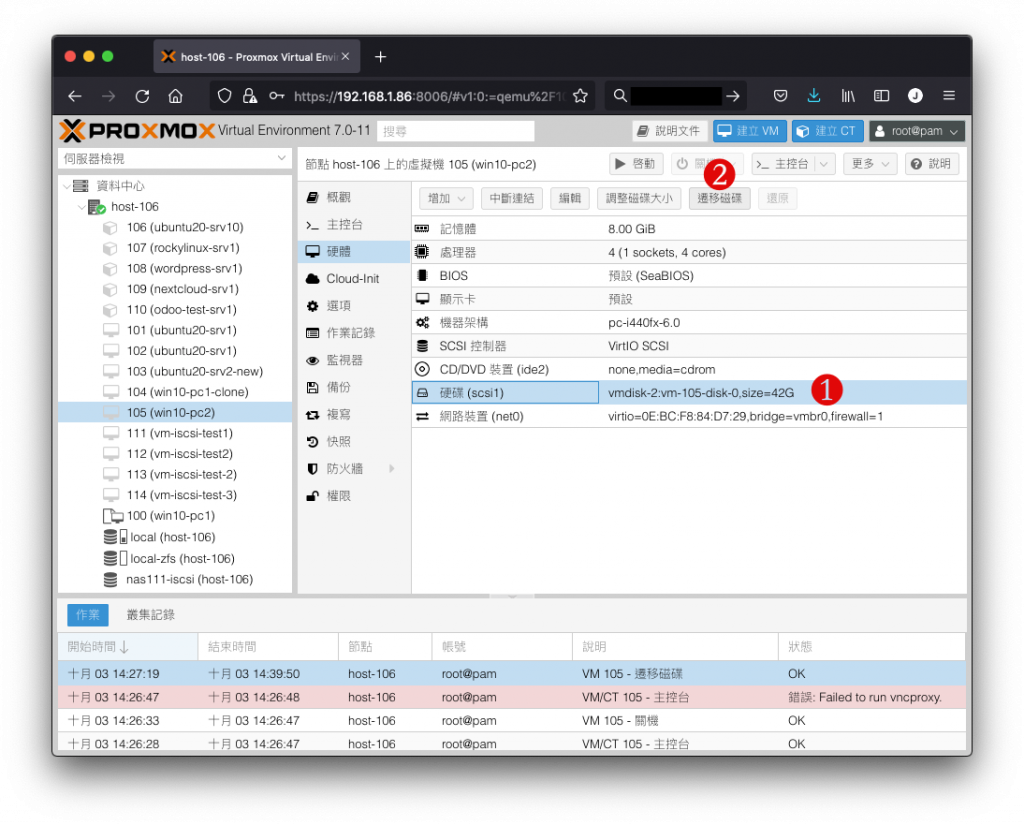
Task: Open the browser downloads icon
Action: pos(813,96)
